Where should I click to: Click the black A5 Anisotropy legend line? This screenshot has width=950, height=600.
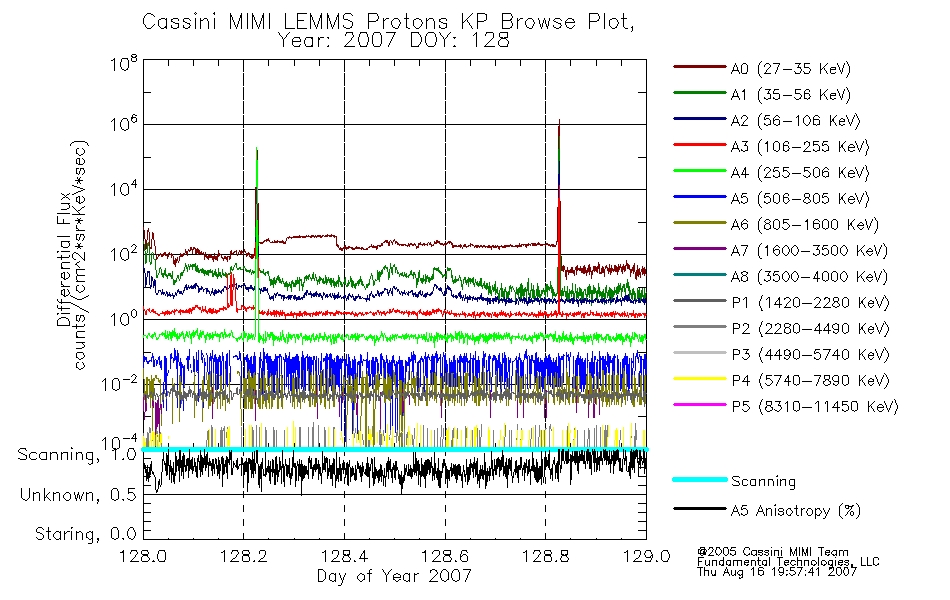point(699,508)
